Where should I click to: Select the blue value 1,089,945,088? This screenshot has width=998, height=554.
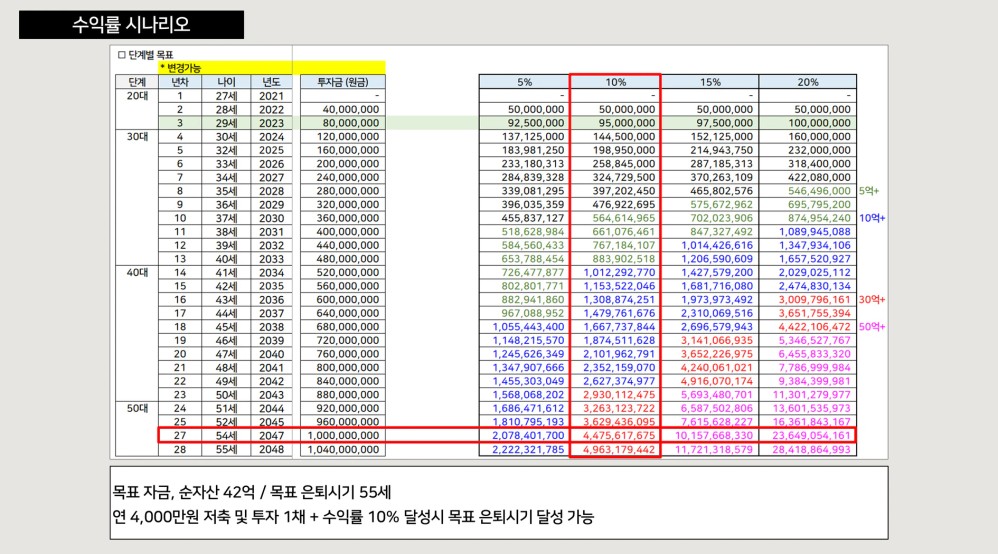coord(815,232)
